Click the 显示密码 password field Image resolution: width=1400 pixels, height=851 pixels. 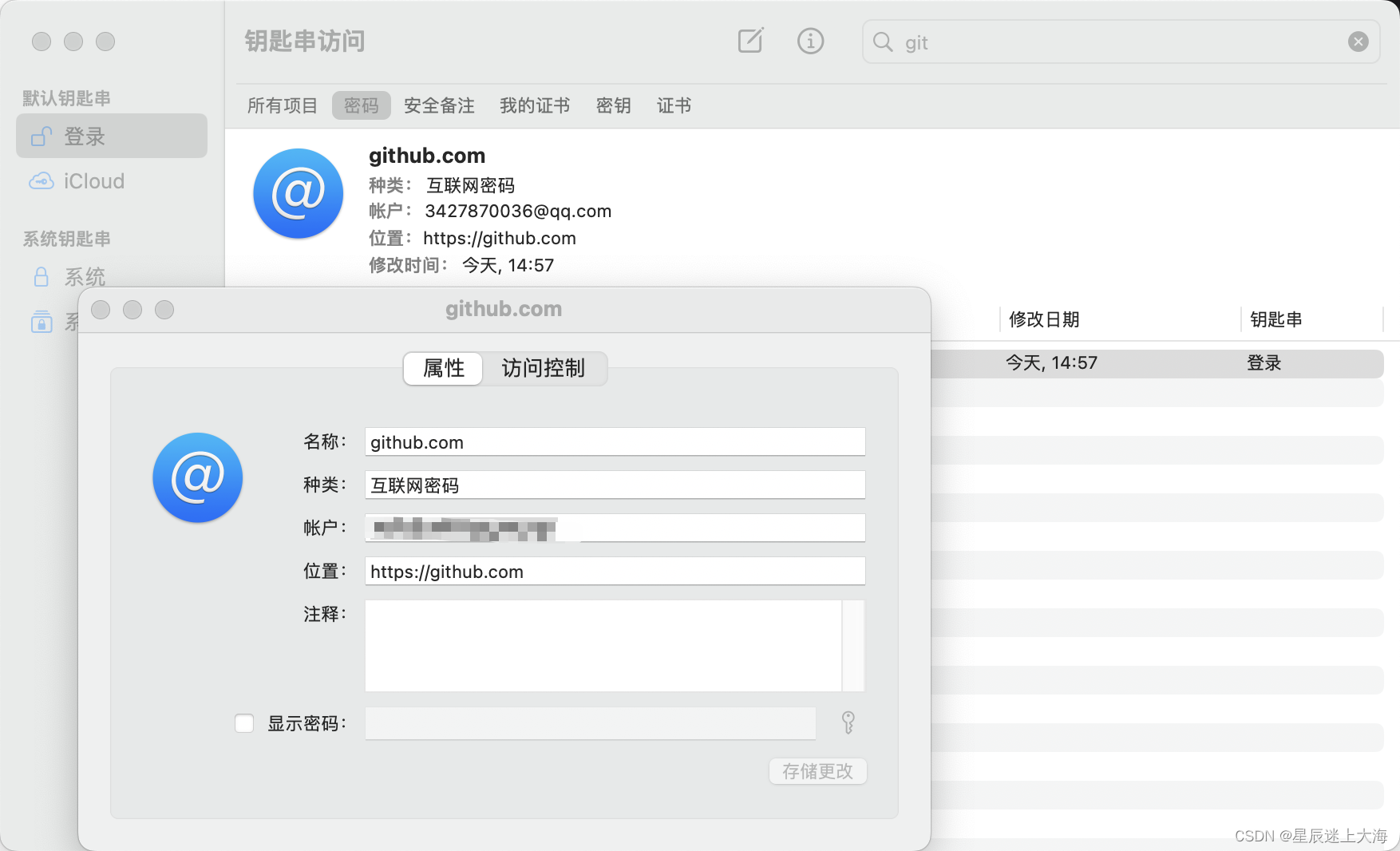click(590, 723)
